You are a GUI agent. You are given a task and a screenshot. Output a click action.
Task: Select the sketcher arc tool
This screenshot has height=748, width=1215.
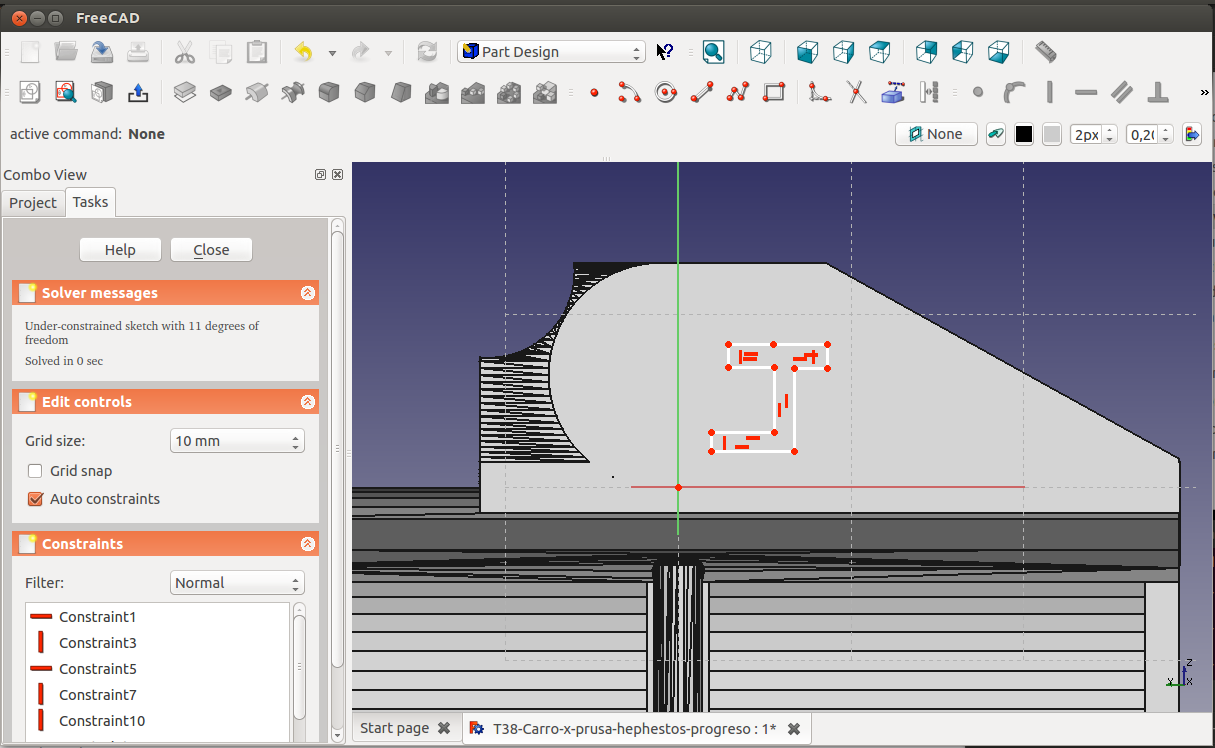[629, 93]
